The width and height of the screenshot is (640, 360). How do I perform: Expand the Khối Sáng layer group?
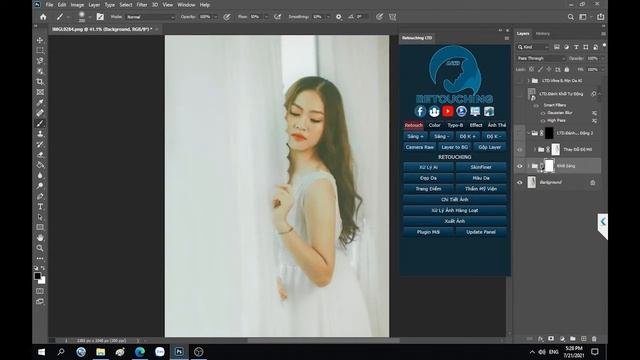pos(529,166)
